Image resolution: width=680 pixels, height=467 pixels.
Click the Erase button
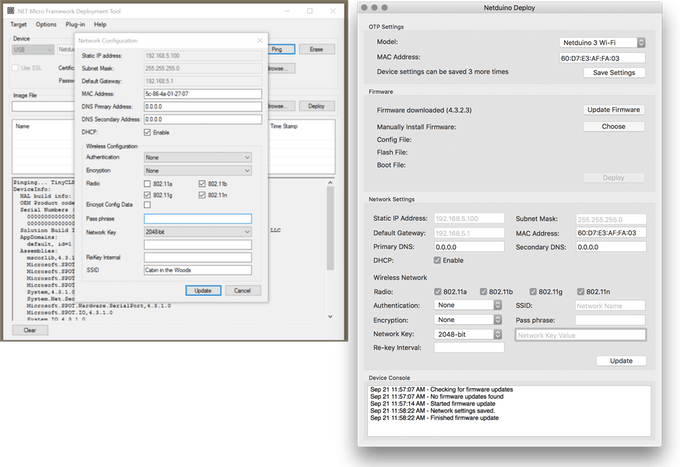316,48
